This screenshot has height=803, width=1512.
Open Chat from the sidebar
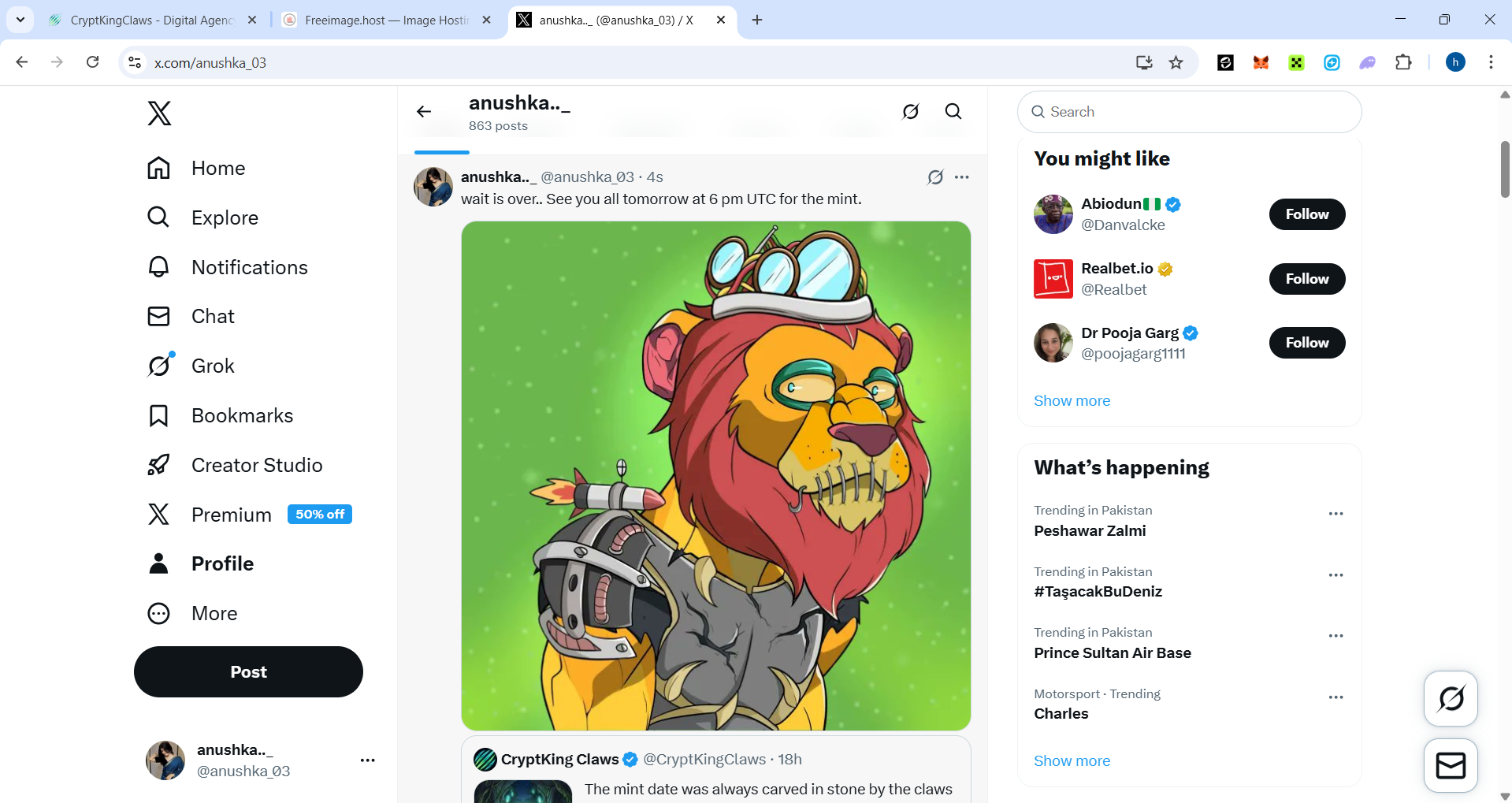point(191,316)
